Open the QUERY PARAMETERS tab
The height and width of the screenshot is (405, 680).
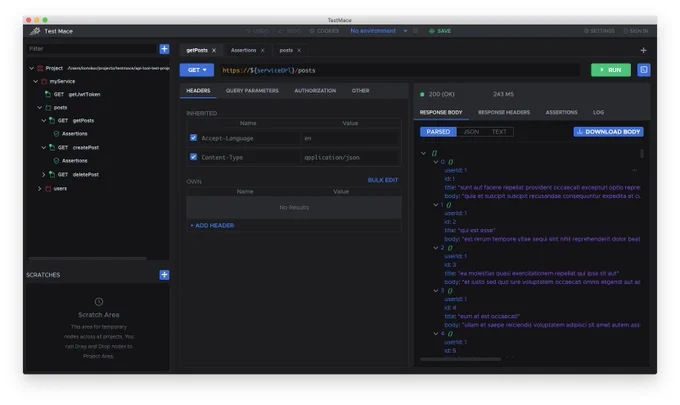click(252, 91)
